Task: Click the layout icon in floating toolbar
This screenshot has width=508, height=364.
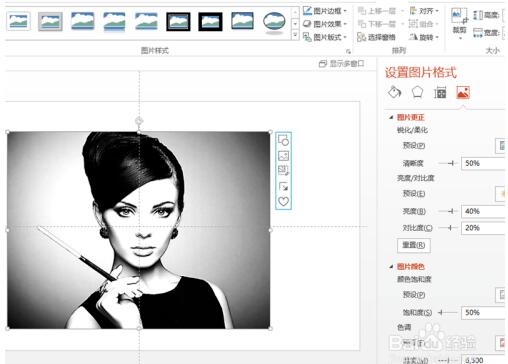Action: pyautogui.click(x=283, y=170)
